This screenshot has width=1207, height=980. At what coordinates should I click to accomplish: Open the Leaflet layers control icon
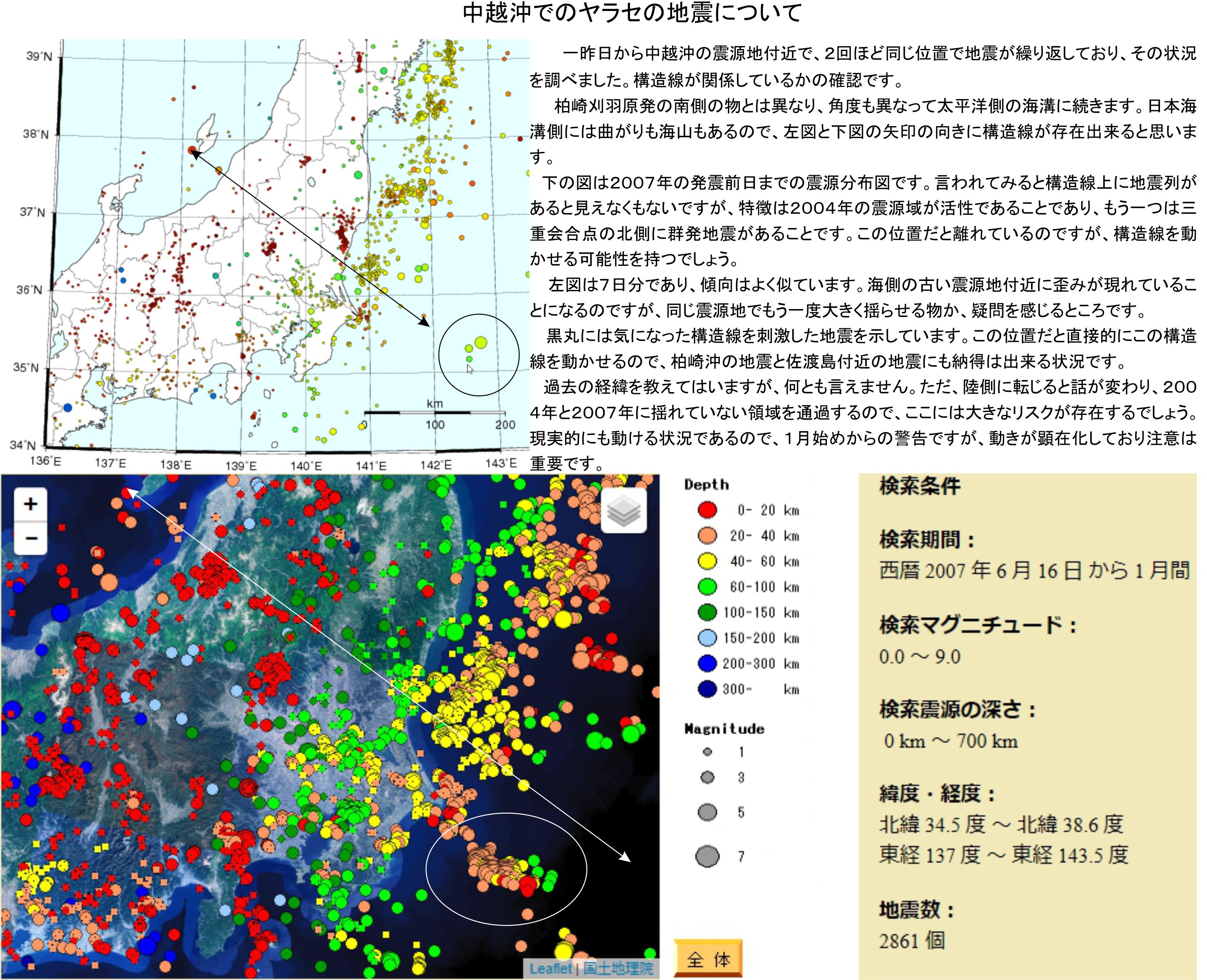click(624, 510)
